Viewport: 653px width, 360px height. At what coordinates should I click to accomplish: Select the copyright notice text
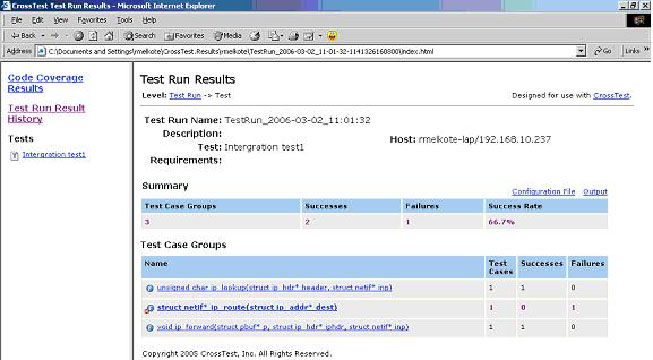pyautogui.click(x=237, y=354)
